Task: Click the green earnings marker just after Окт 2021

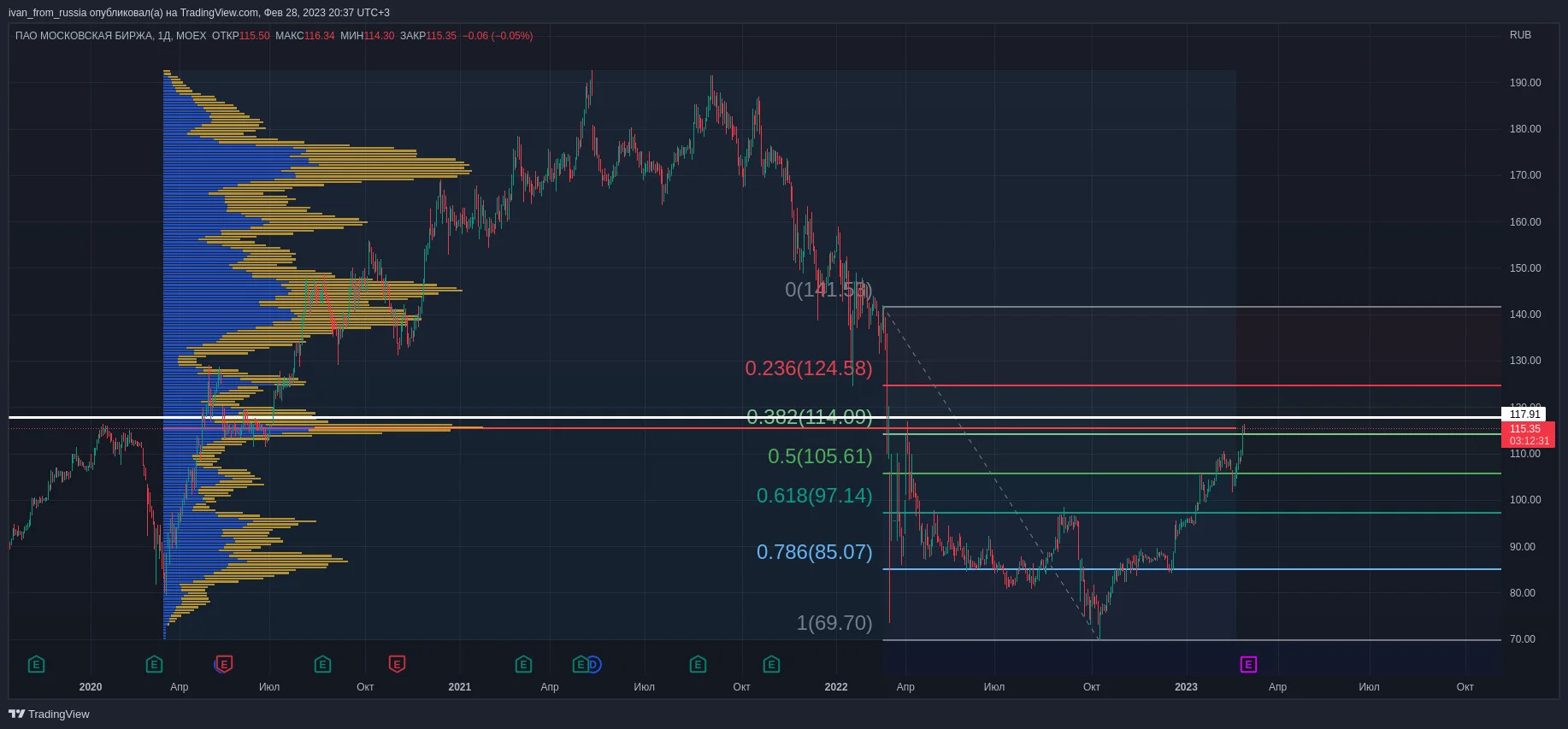Action: click(x=771, y=664)
